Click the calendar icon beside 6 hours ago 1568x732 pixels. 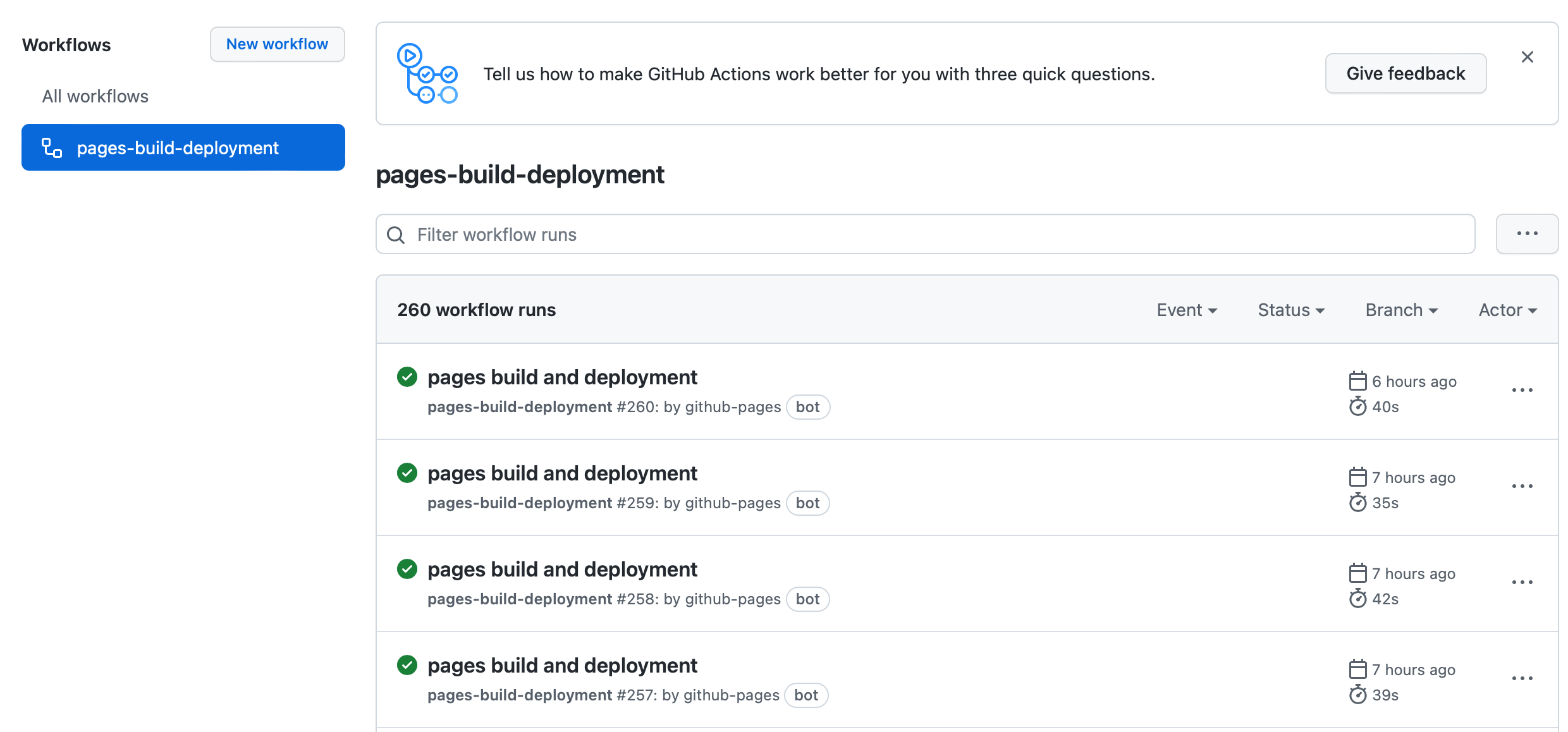pos(1358,381)
